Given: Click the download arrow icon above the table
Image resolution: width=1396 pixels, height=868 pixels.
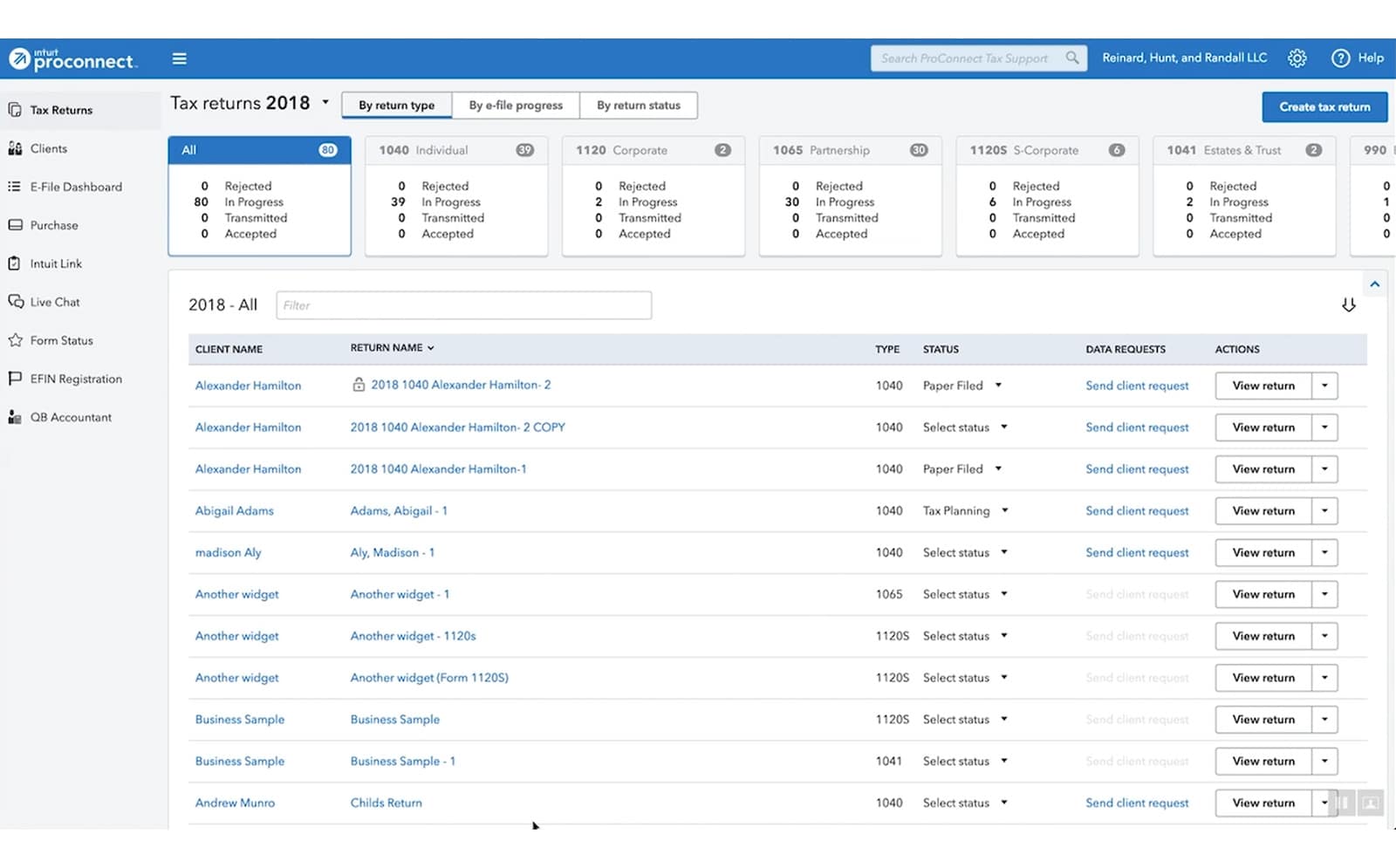Looking at the screenshot, I should [1348, 304].
